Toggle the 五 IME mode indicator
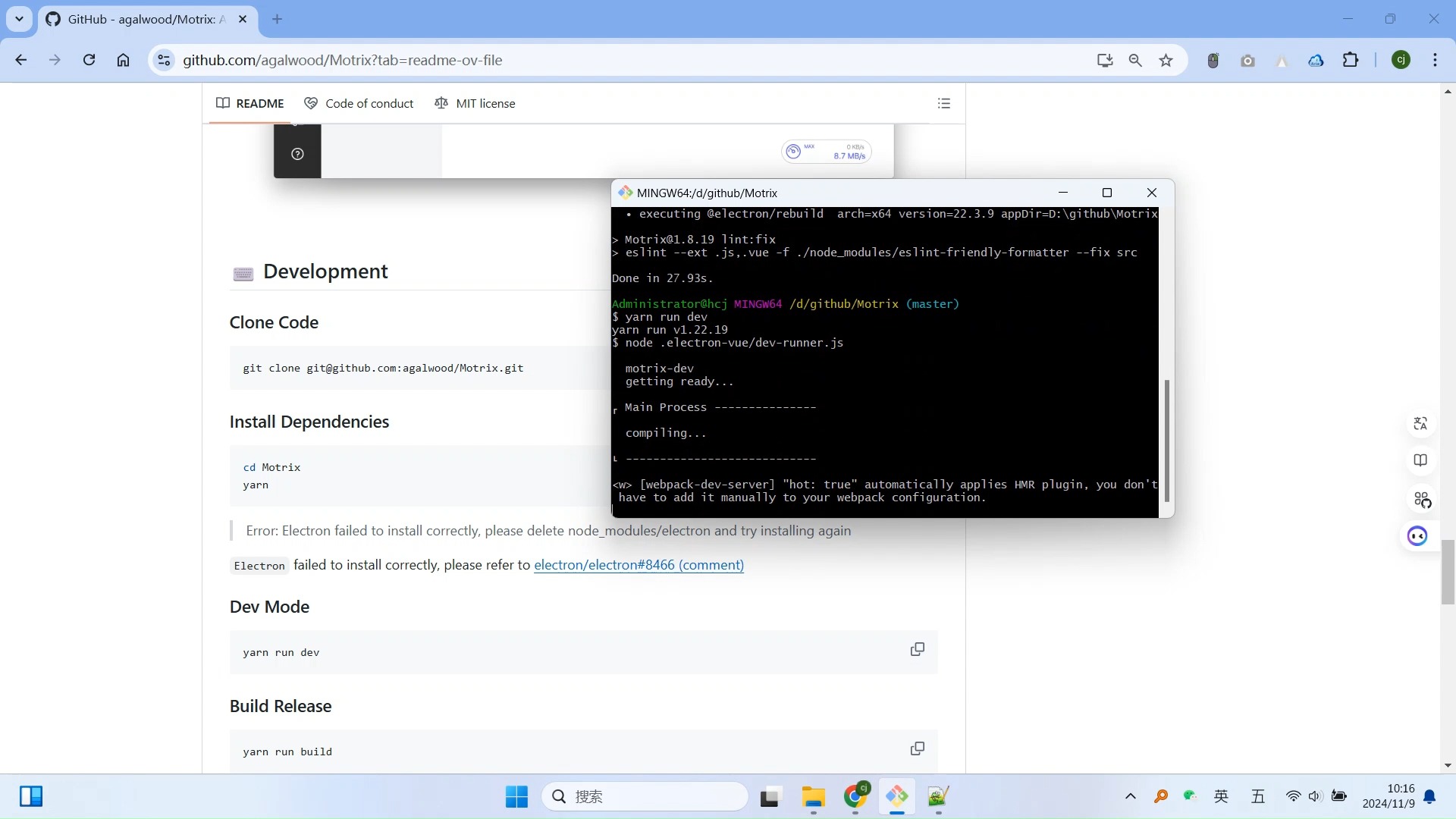This screenshot has height=819, width=1456. (x=1258, y=796)
